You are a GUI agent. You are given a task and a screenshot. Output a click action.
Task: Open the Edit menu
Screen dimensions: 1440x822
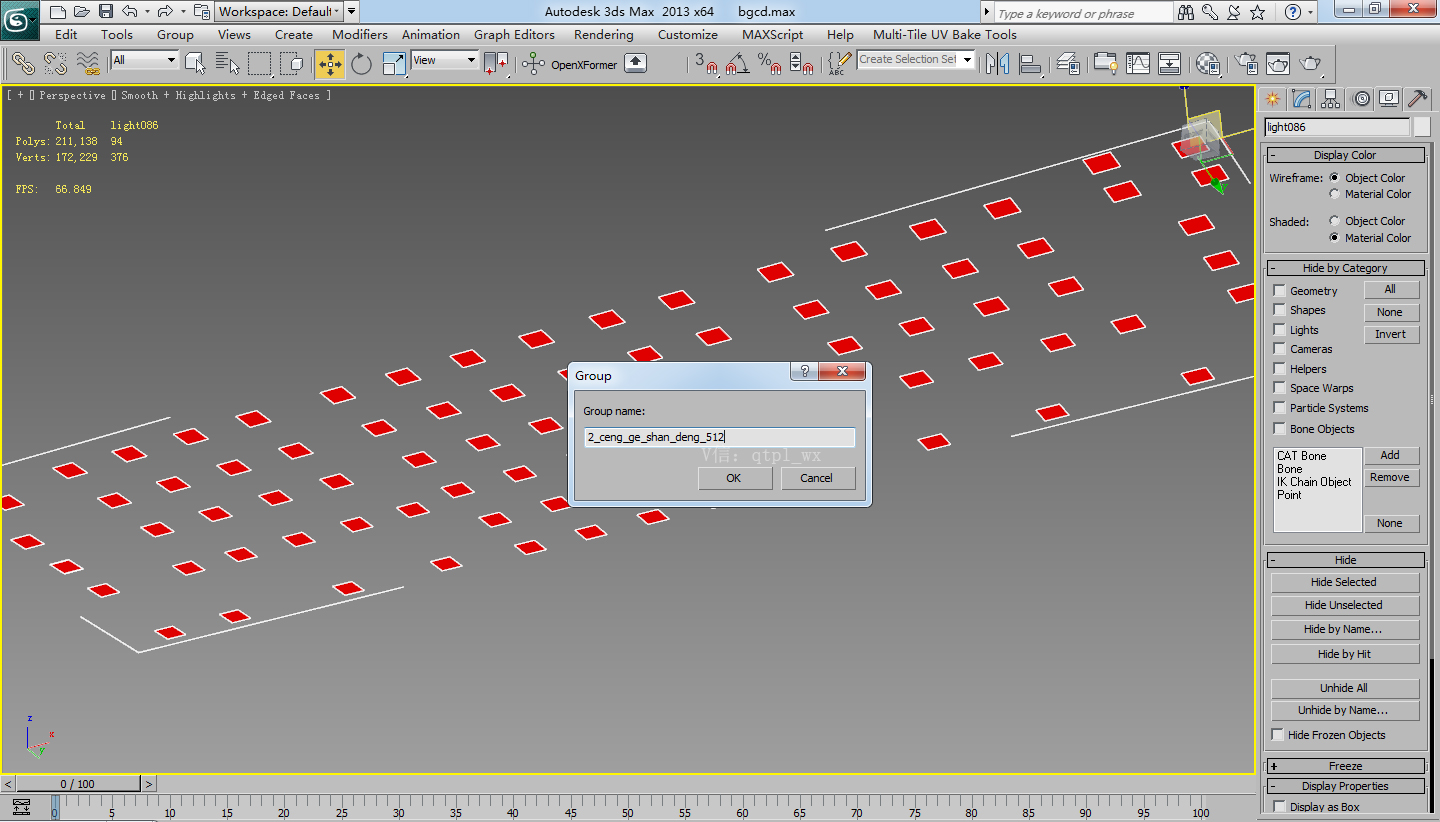pyautogui.click(x=66, y=34)
